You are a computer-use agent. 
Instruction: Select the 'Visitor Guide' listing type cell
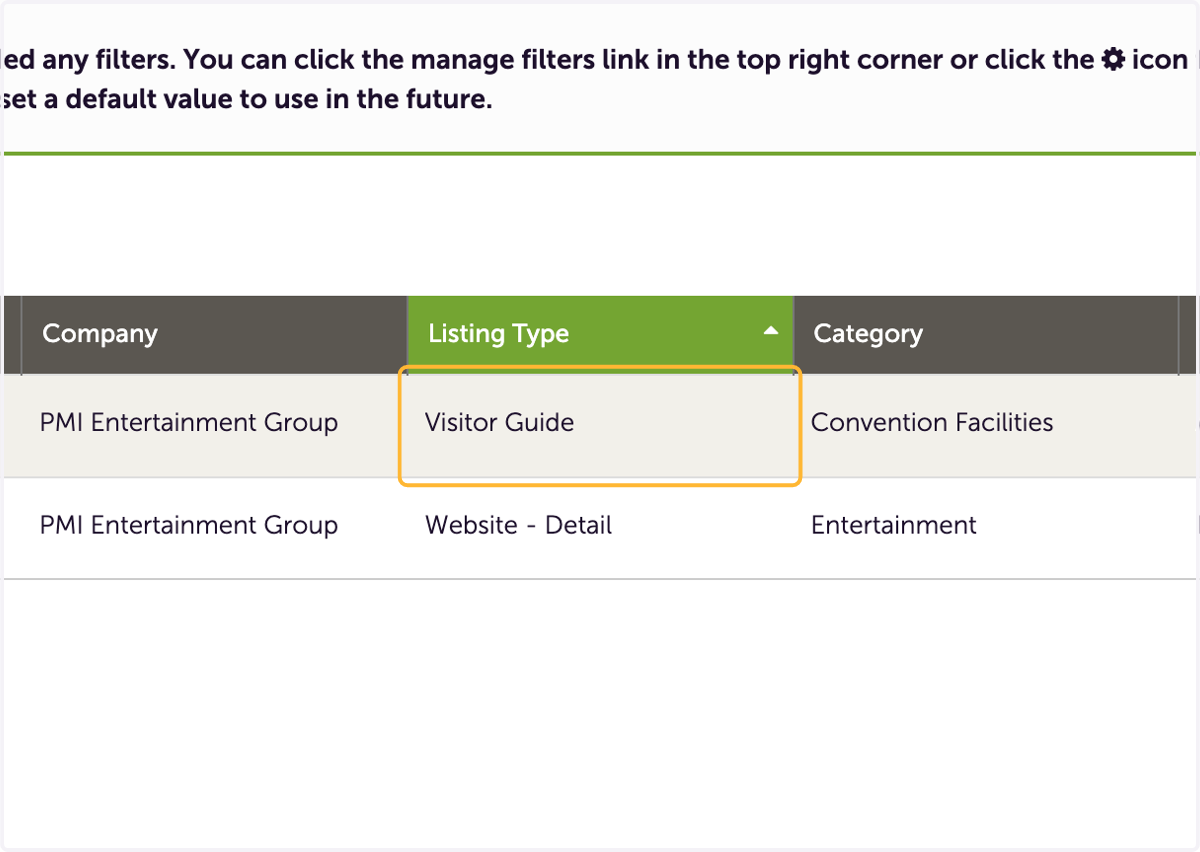click(600, 426)
